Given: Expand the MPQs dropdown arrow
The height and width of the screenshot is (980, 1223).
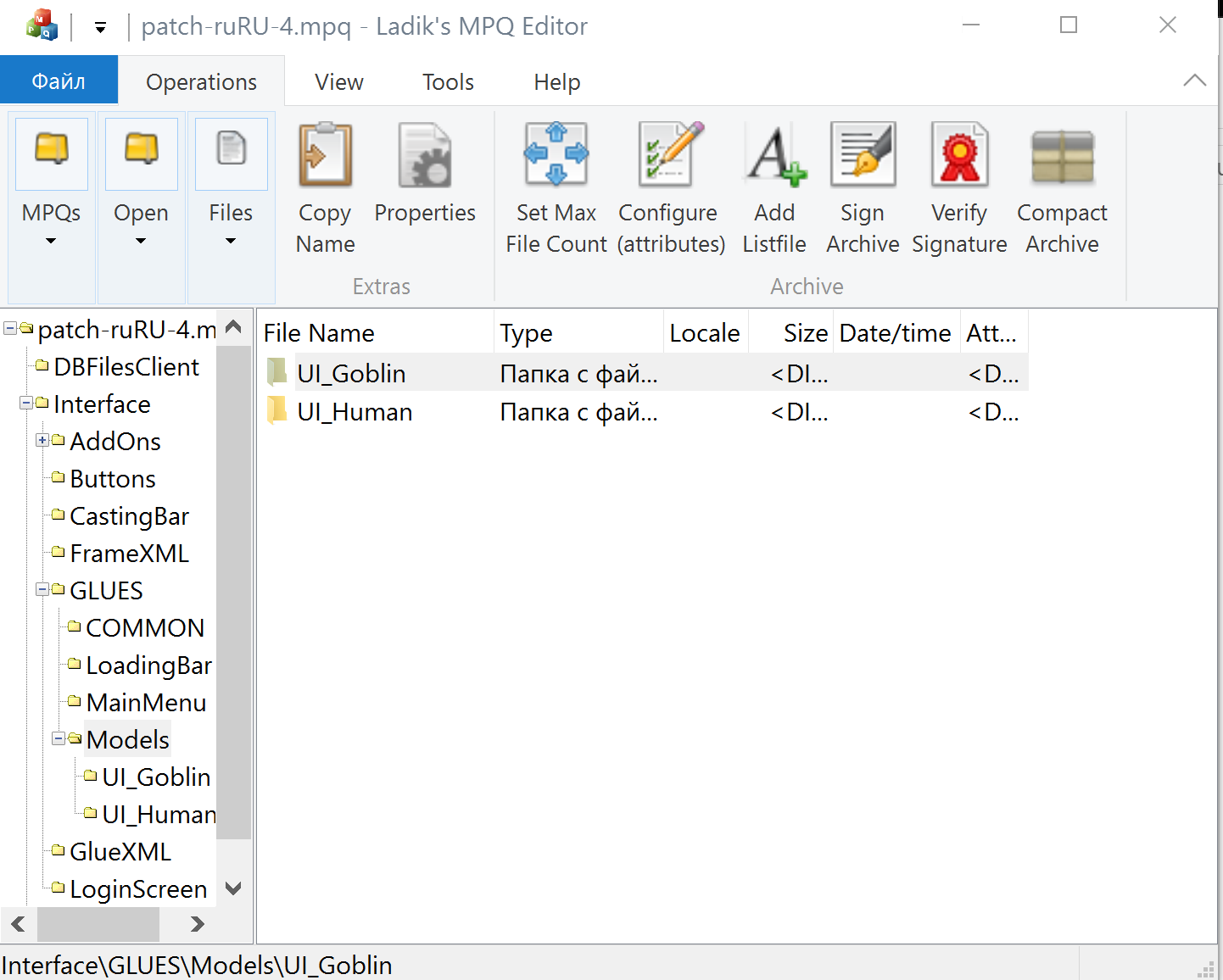Looking at the screenshot, I should pos(51,241).
